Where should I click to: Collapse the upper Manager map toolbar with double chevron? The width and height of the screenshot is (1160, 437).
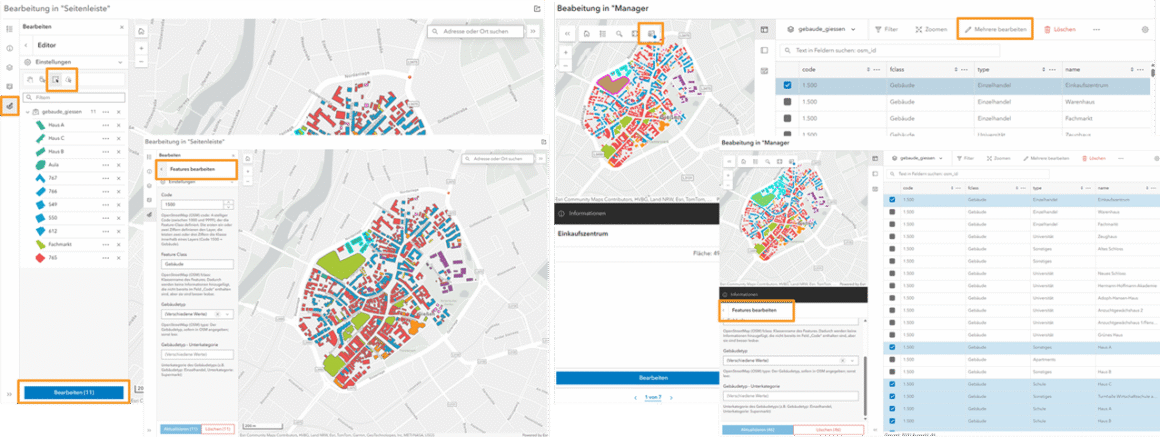[x=567, y=34]
